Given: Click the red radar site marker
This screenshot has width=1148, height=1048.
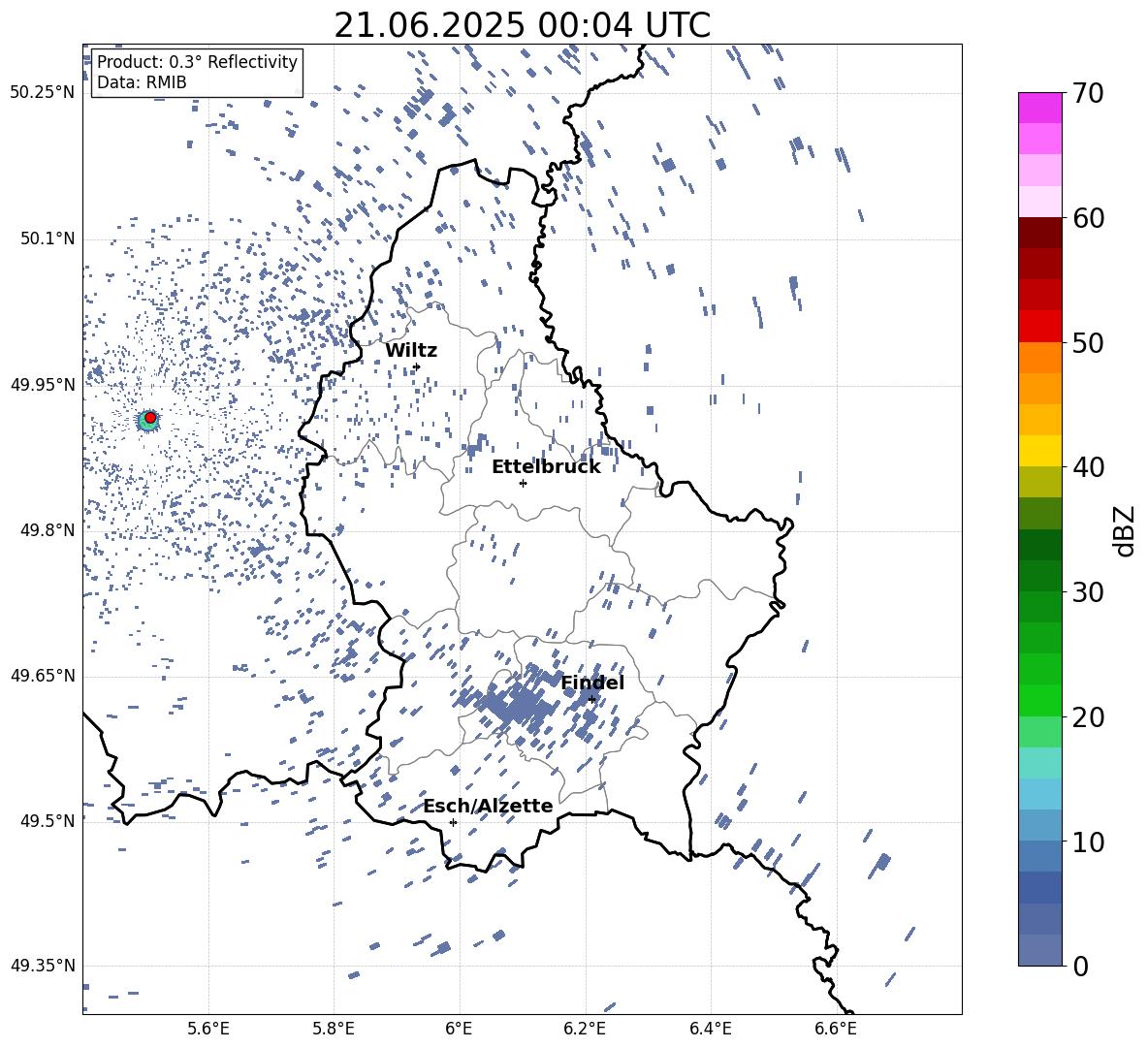Looking at the screenshot, I should pyautogui.click(x=150, y=417).
